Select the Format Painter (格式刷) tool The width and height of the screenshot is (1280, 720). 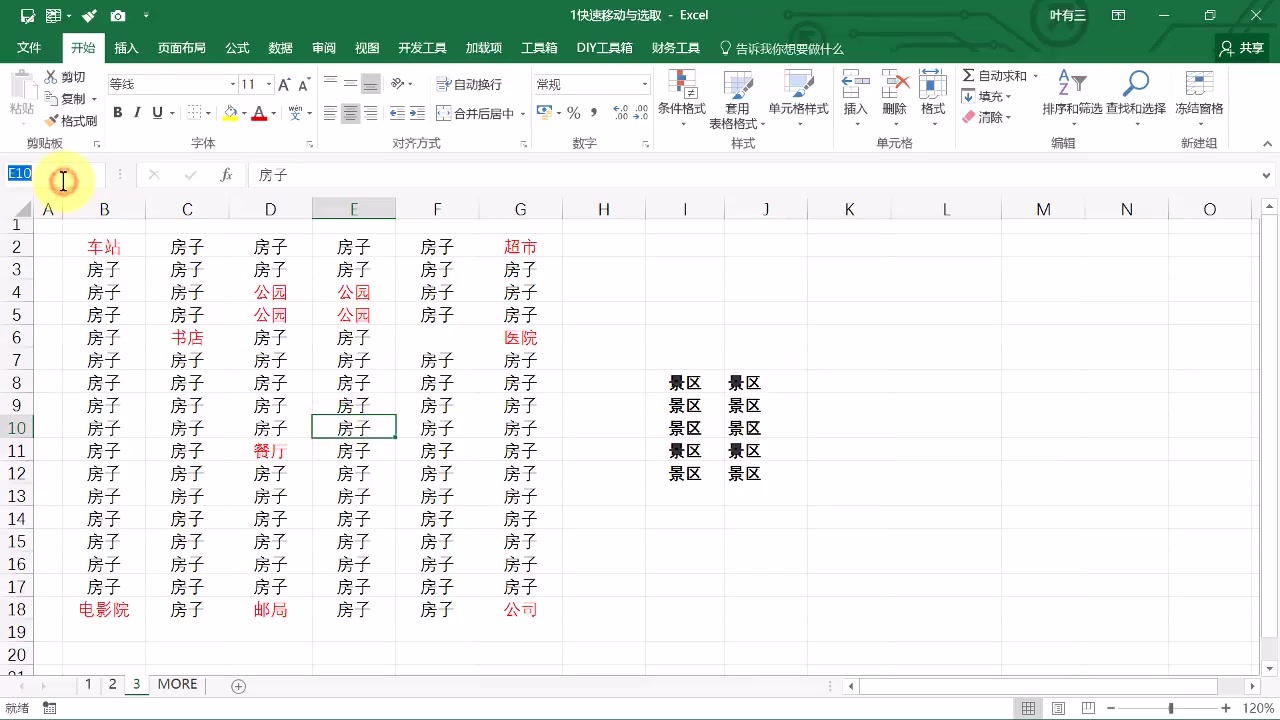coord(71,121)
